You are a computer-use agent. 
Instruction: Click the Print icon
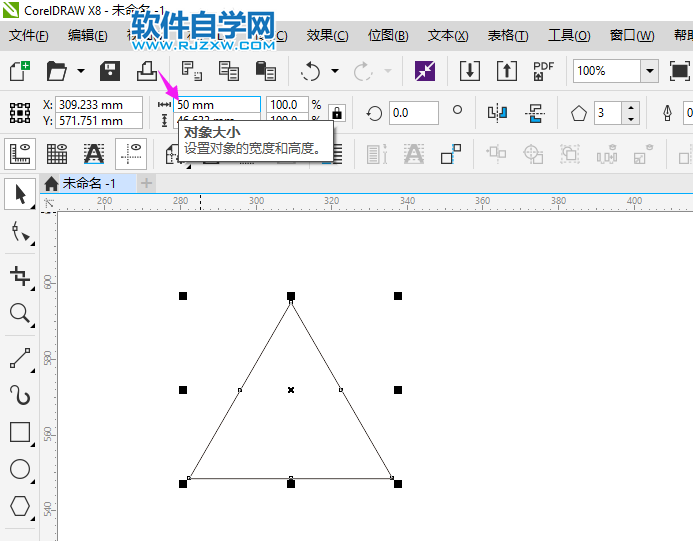point(146,71)
